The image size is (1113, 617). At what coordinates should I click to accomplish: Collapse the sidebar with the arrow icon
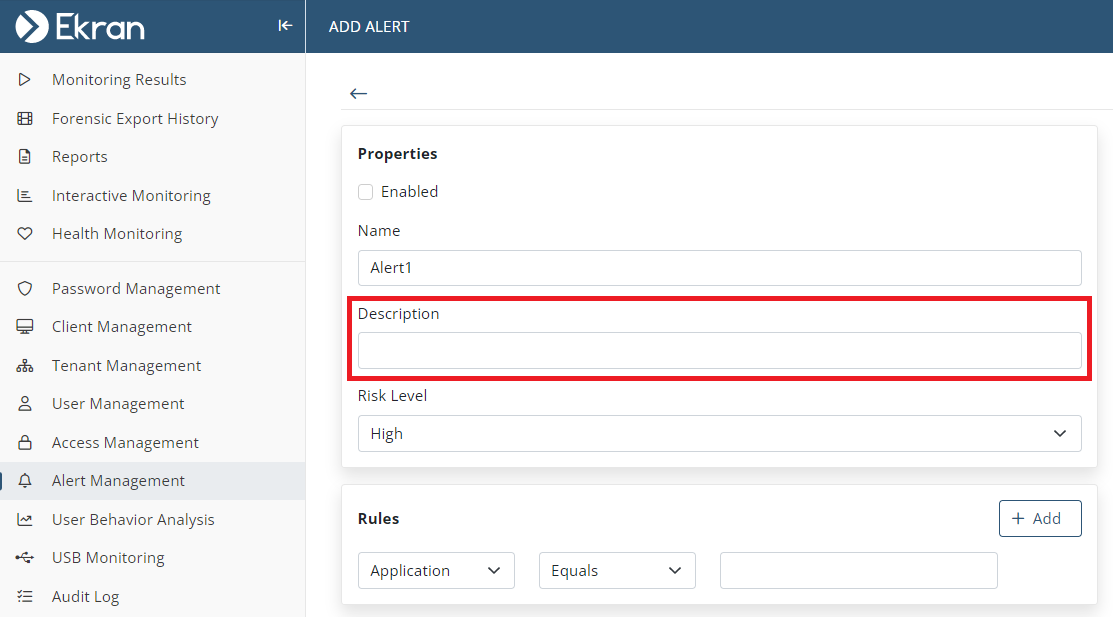285,26
